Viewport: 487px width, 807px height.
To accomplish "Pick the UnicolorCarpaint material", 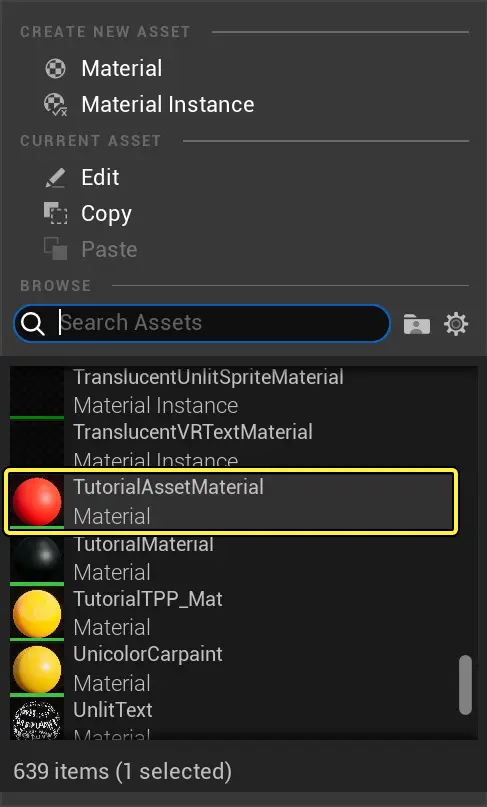I will (x=231, y=669).
